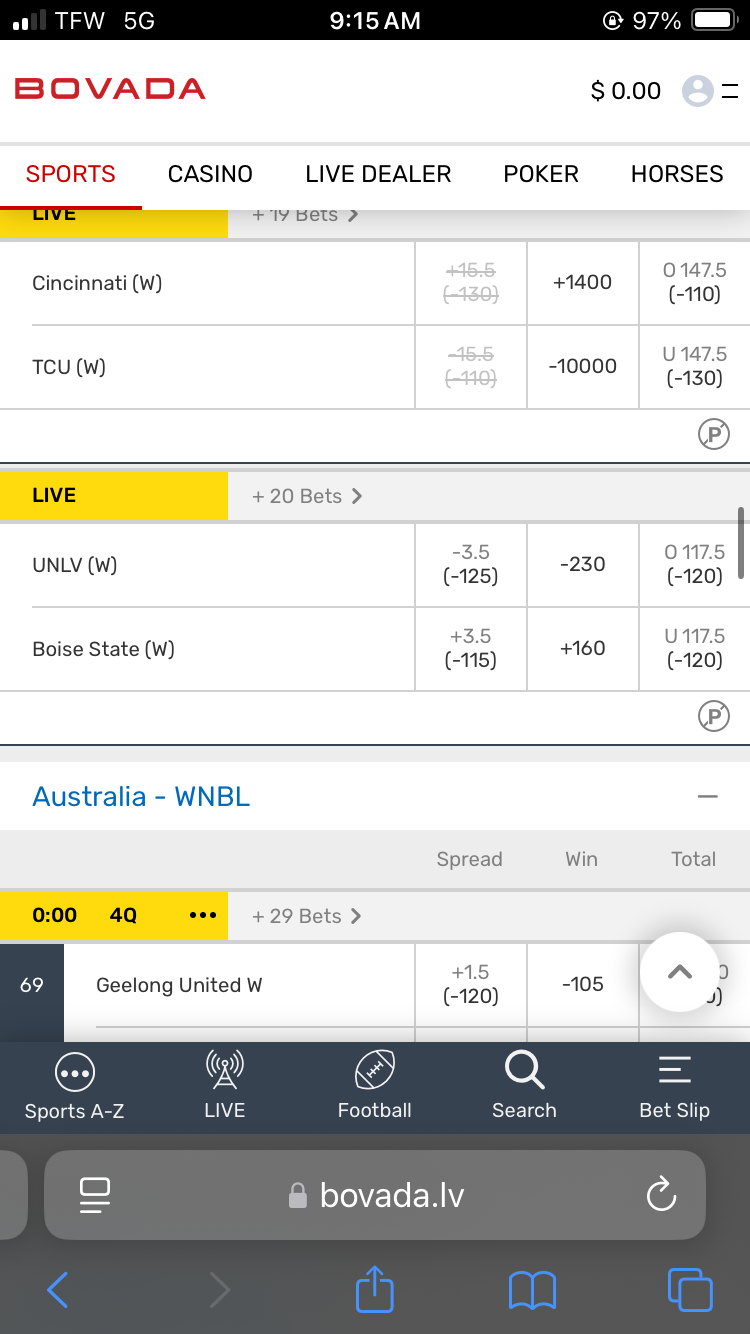This screenshot has height=1334, width=750.
Task: Click the Bovada logo
Action: tap(110, 89)
